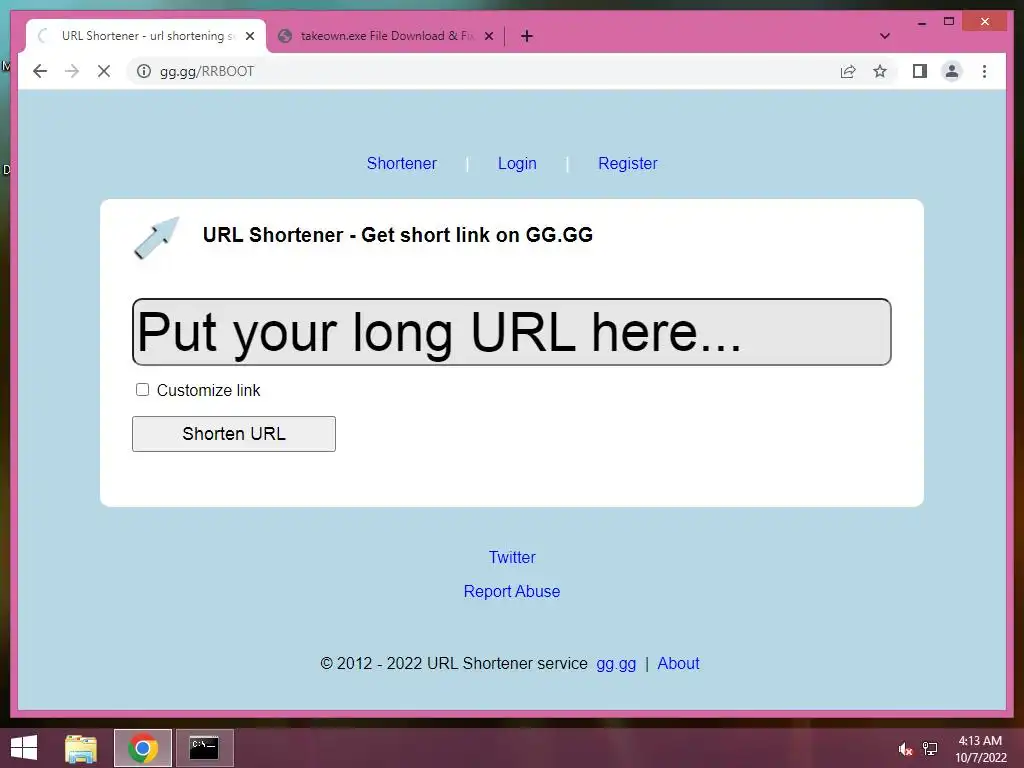Bookmark this tab with the star
The height and width of the screenshot is (768, 1024).
tap(880, 71)
